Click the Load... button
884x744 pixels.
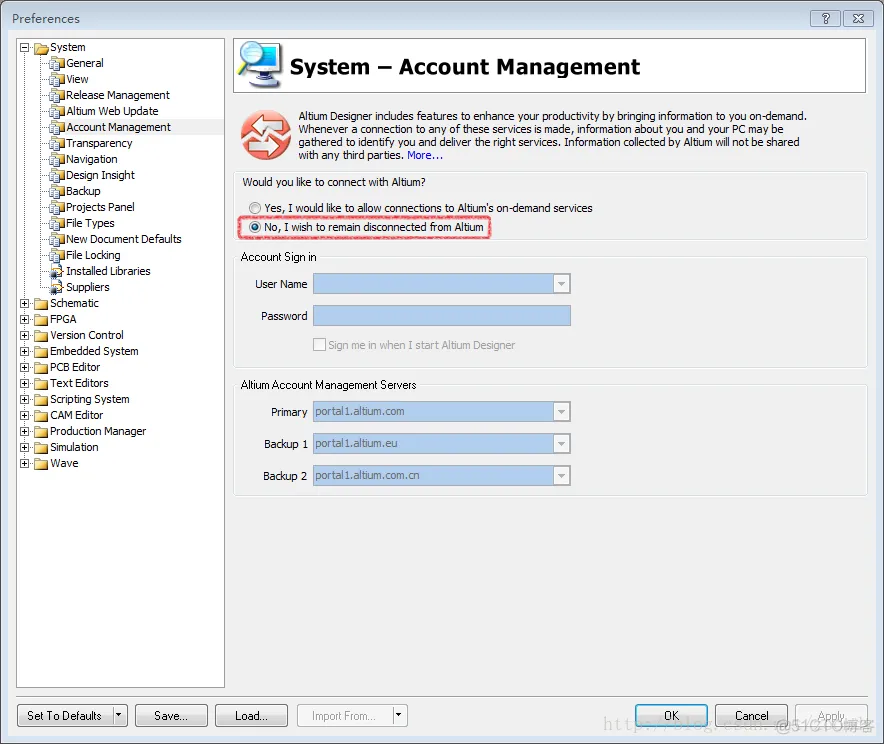coord(251,715)
